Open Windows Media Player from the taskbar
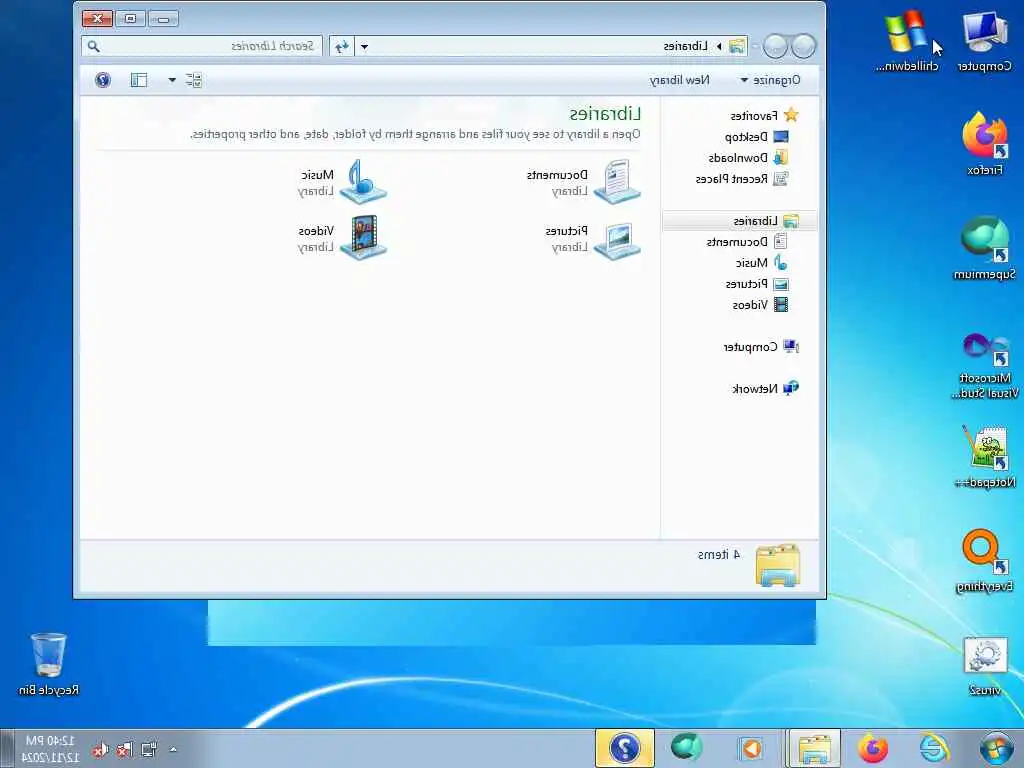 coord(751,748)
